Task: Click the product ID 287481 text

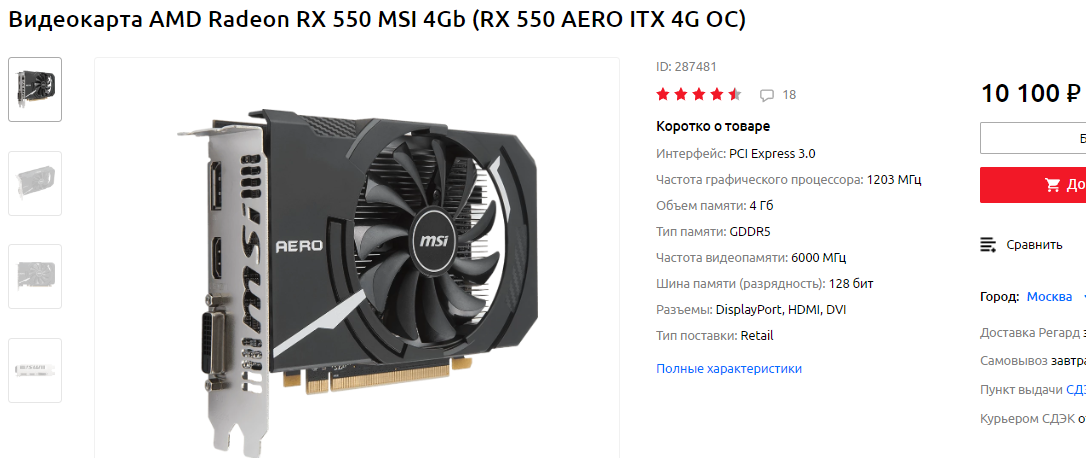Action: (x=686, y=67)
